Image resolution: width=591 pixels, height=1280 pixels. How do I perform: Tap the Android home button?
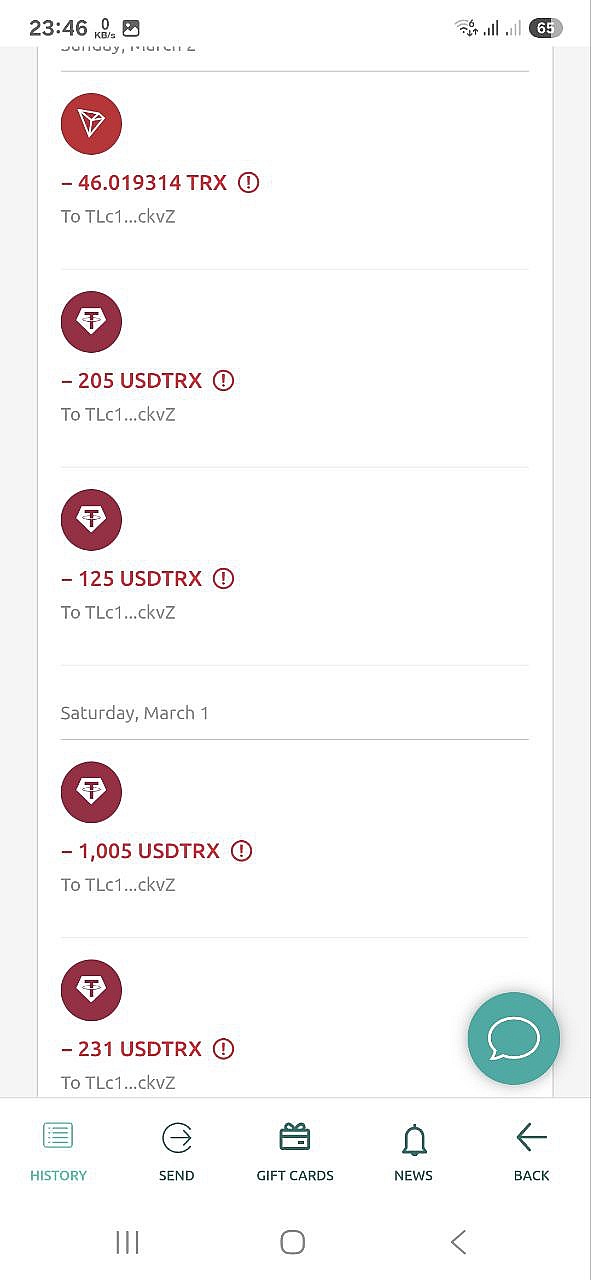tap(292, 1242)
